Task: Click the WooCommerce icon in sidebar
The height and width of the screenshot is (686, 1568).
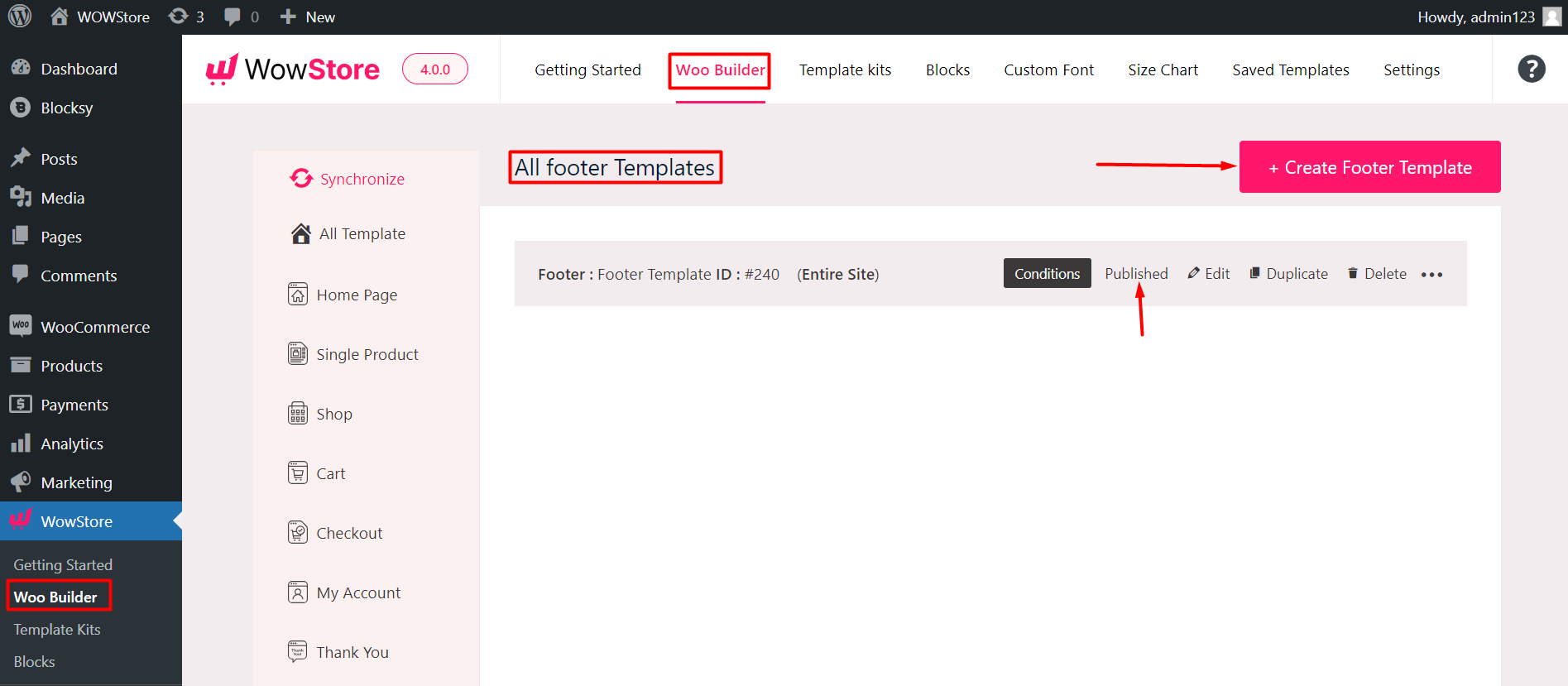Action: click(x=21, y=326)
